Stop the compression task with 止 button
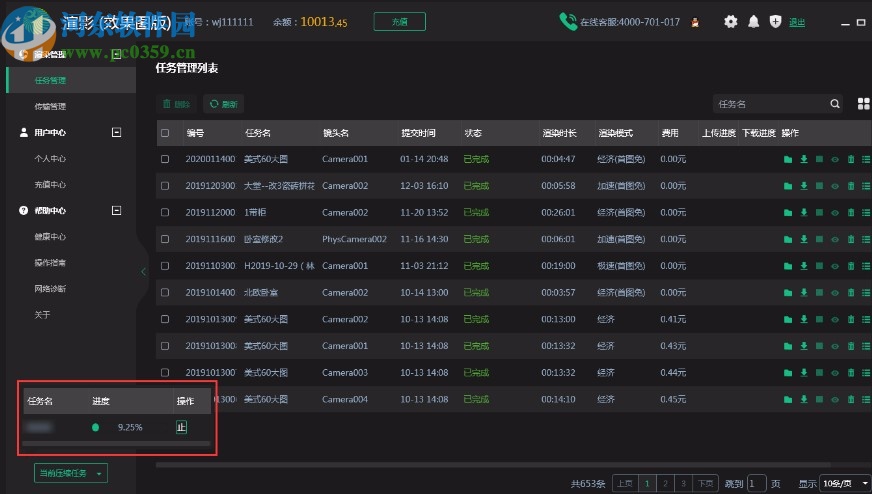The height and width of the screenshot is (494, 872). coord(181,427)
